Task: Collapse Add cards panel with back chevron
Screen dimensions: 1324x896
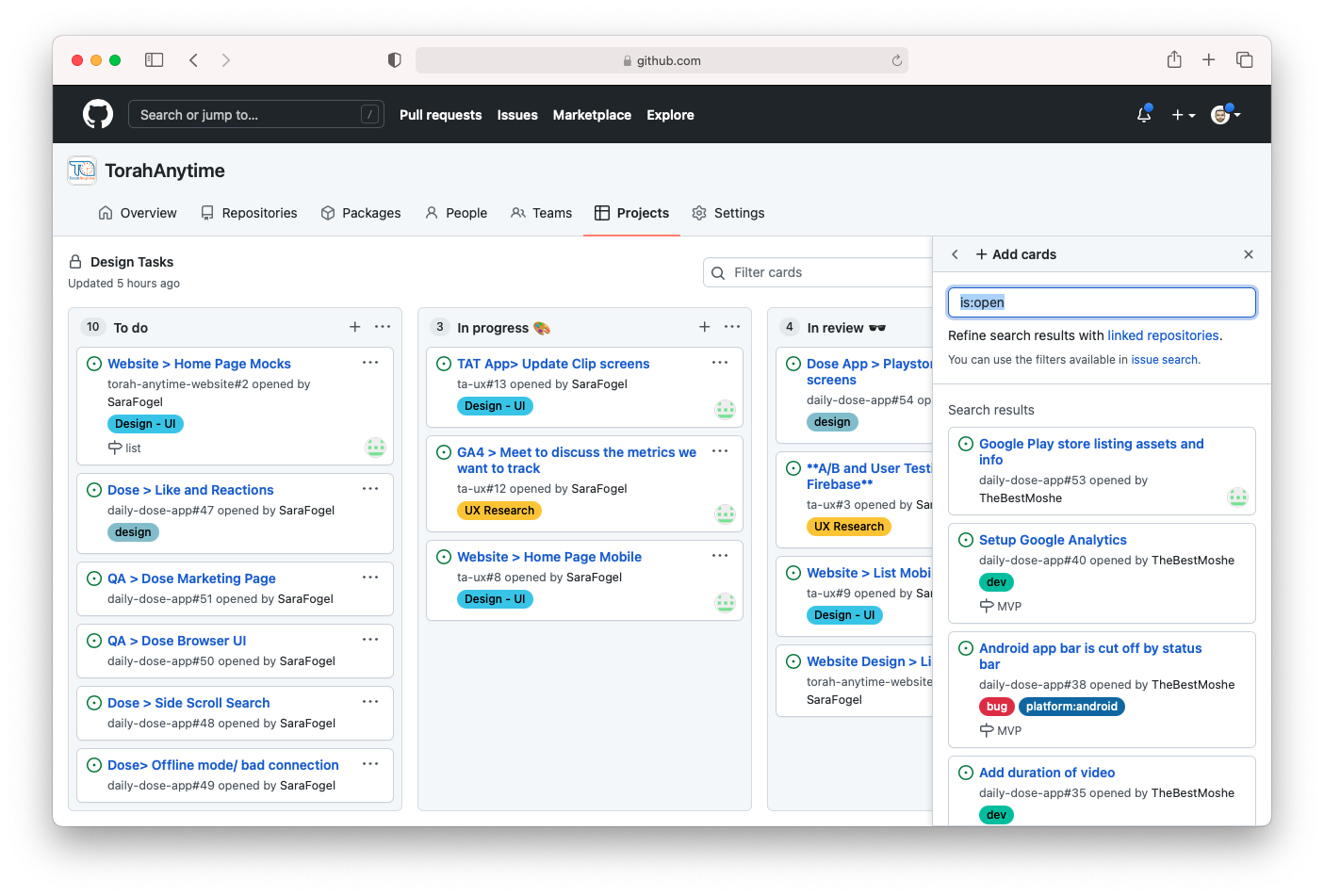Action: click(955, 254)
